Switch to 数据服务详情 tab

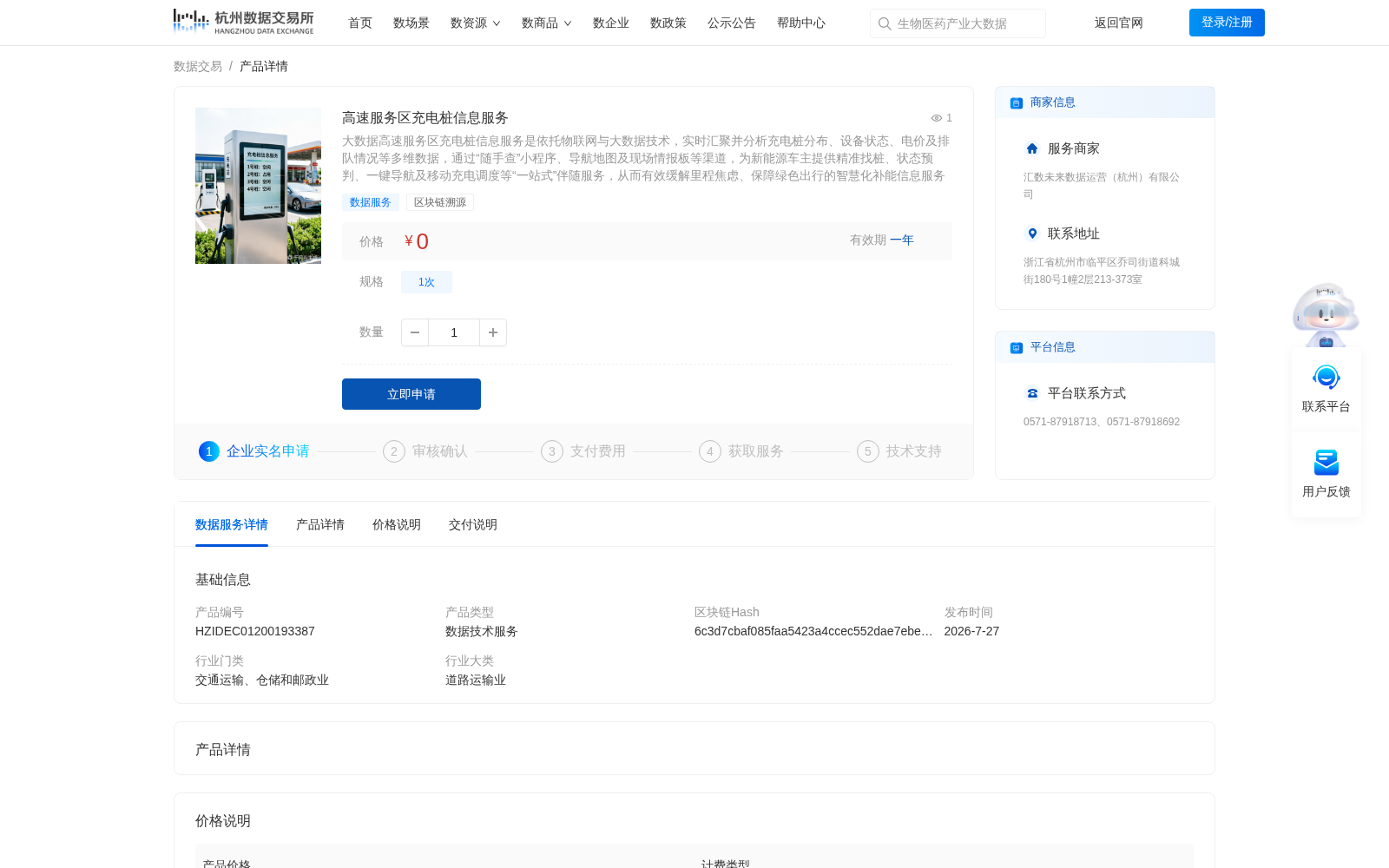point(232,524)
